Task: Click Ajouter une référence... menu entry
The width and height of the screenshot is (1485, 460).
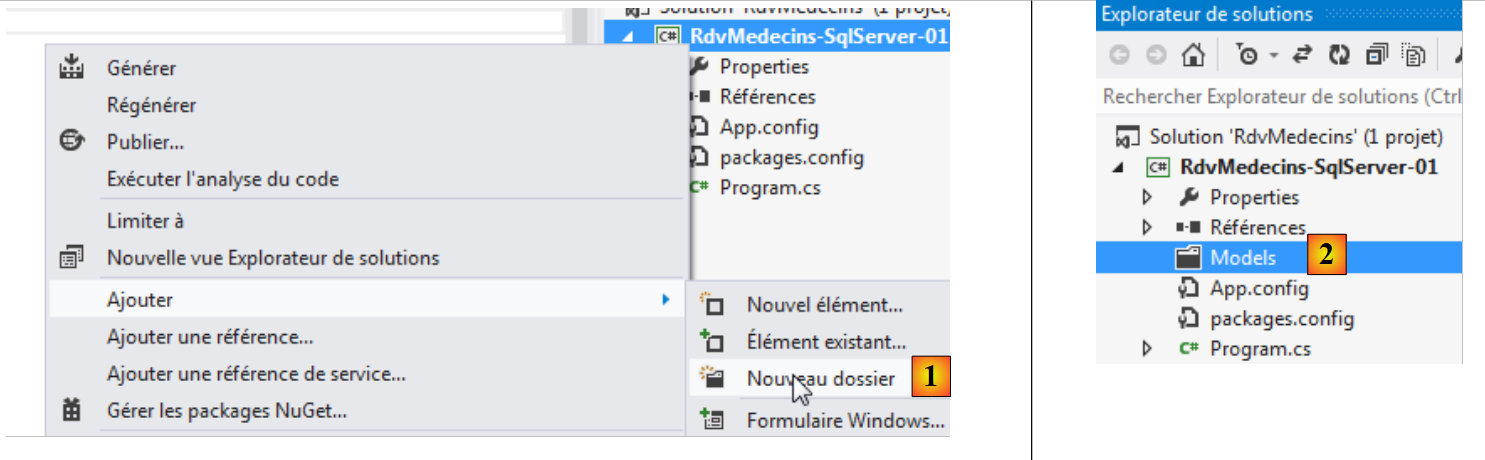Action: click(210, 337)
